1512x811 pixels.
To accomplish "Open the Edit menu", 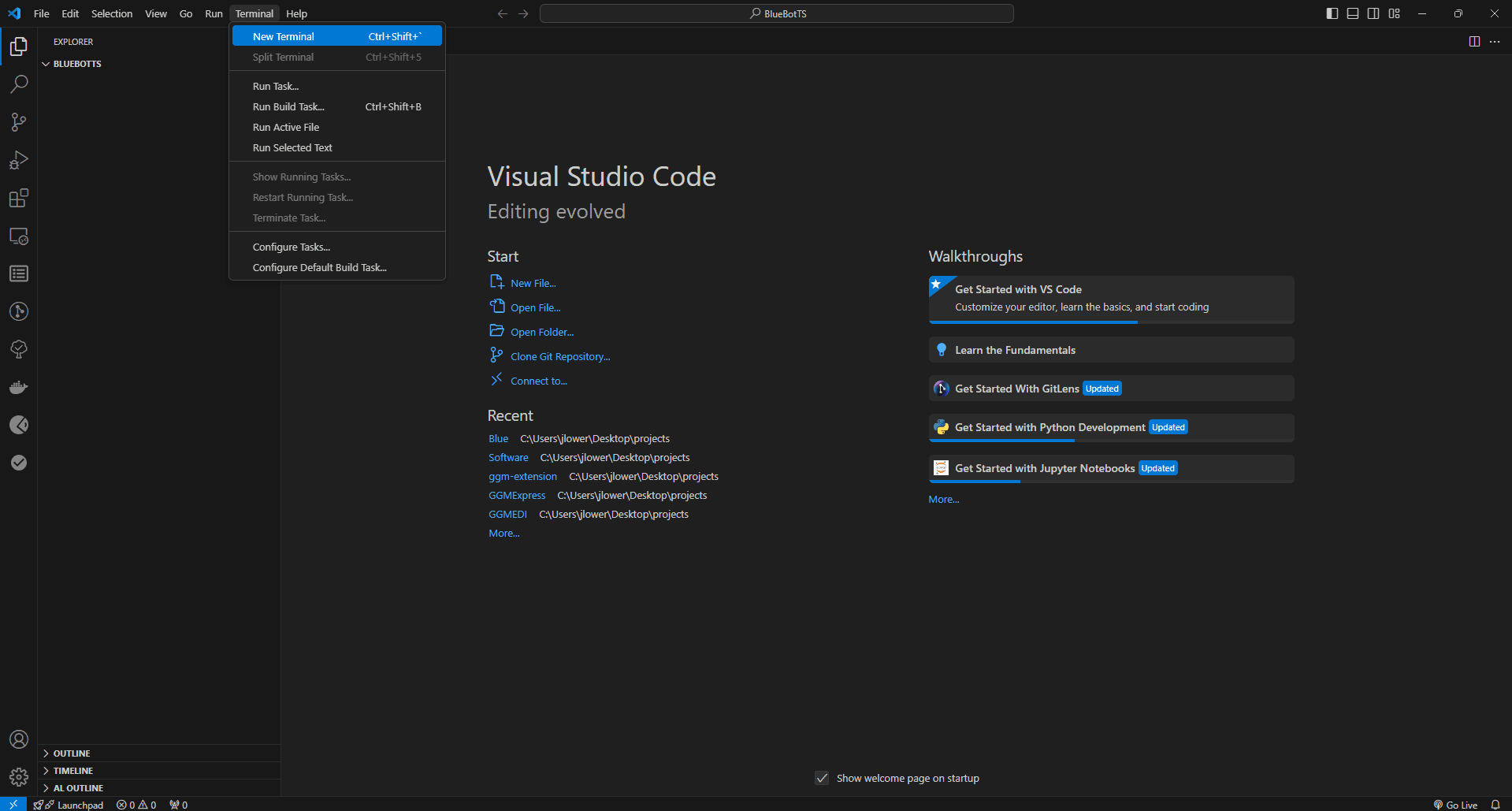I will point(70,13).
